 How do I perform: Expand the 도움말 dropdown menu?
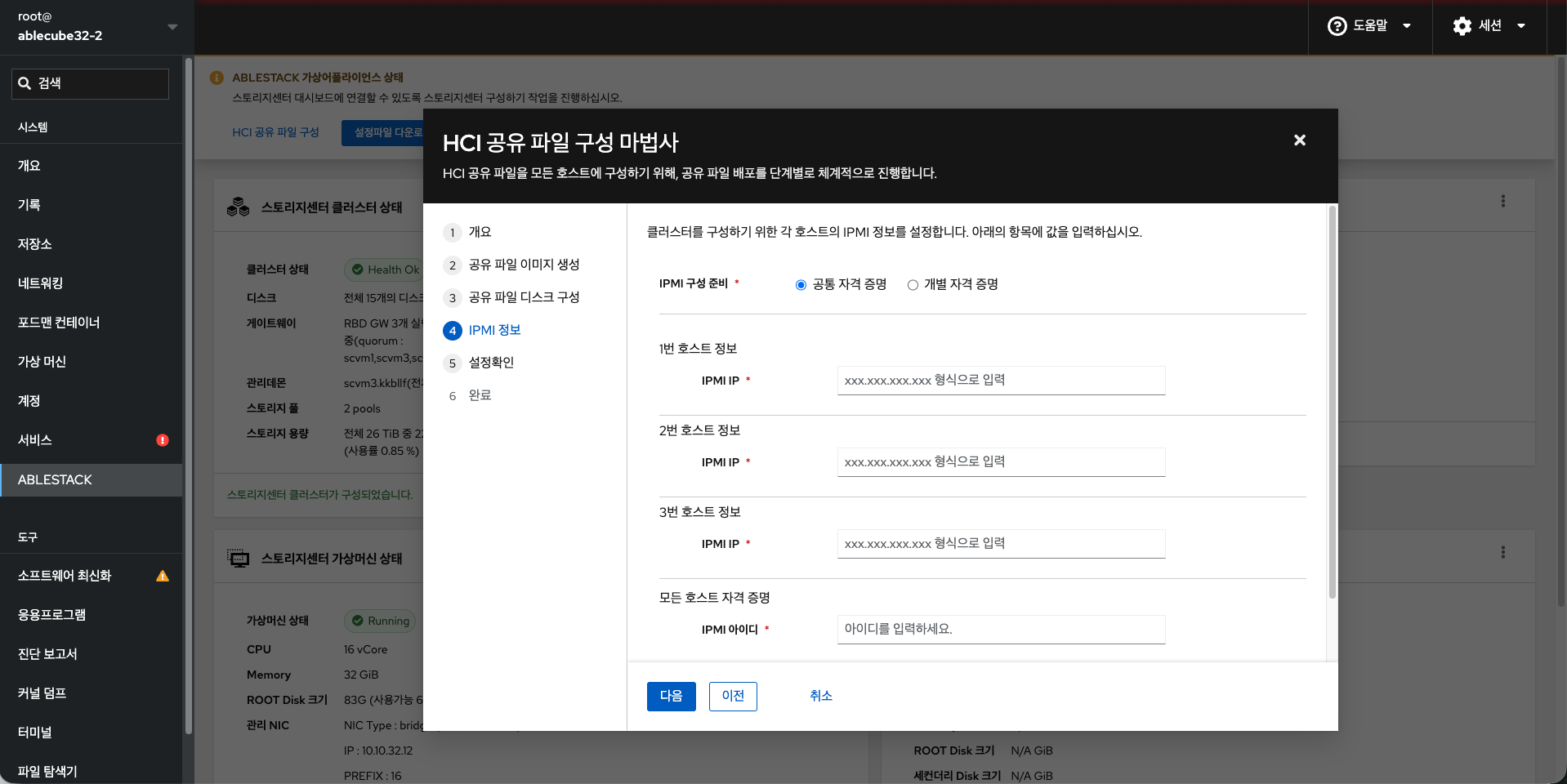point(1406,26)
